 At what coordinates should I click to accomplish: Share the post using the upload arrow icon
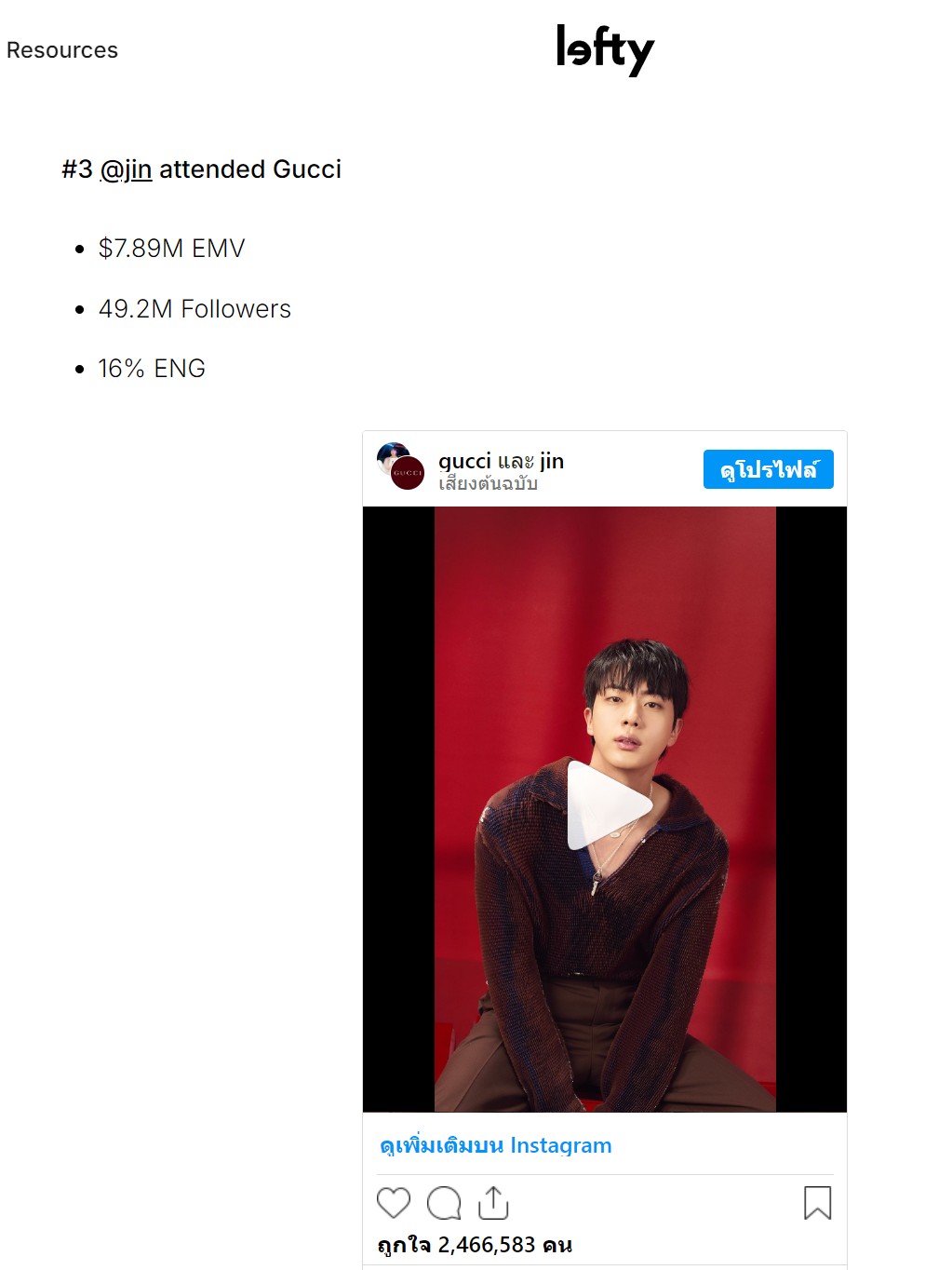[x=493, y=1202]
